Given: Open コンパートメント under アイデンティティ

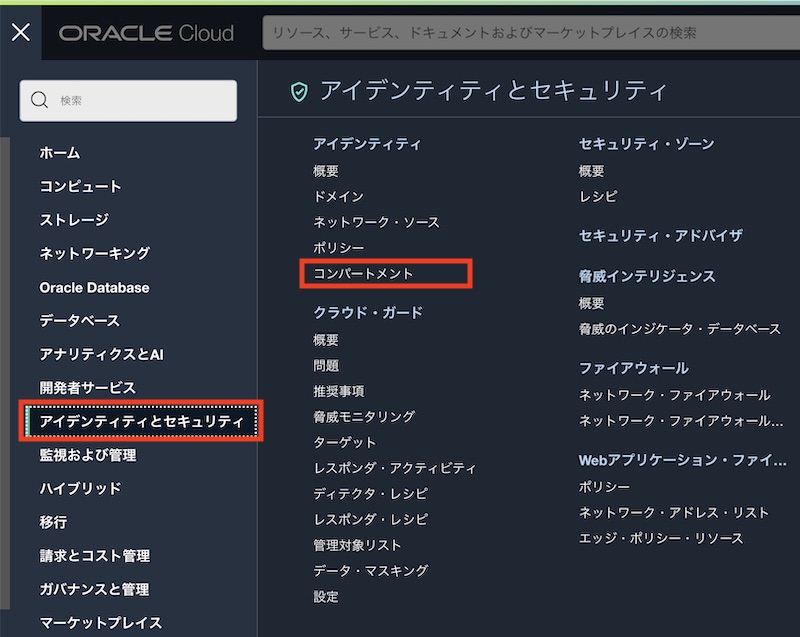Looking at the screenshot, I should tap(364, 273).
